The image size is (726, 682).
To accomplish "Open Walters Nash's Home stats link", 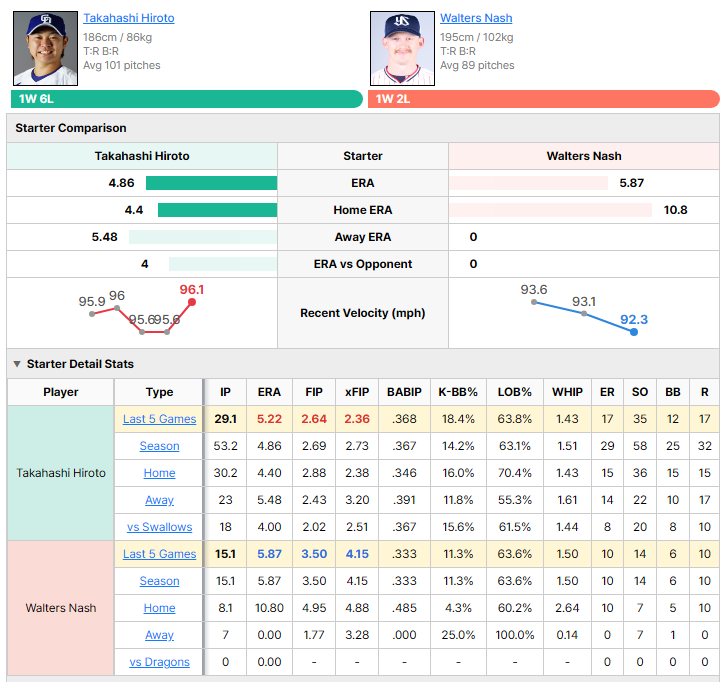I will (x=159, y=608).
